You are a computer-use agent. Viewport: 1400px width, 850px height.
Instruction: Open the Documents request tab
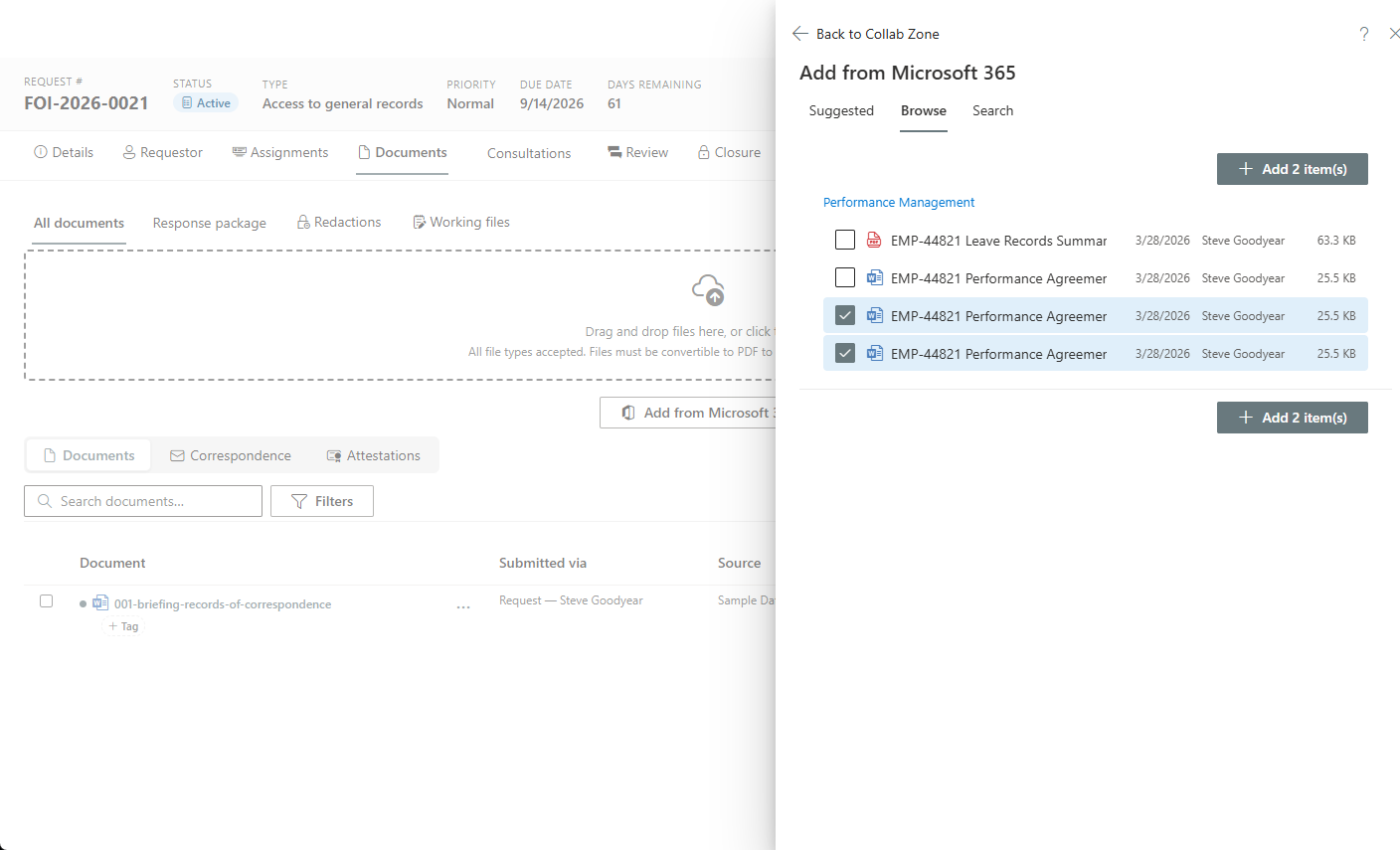(403, 153)
